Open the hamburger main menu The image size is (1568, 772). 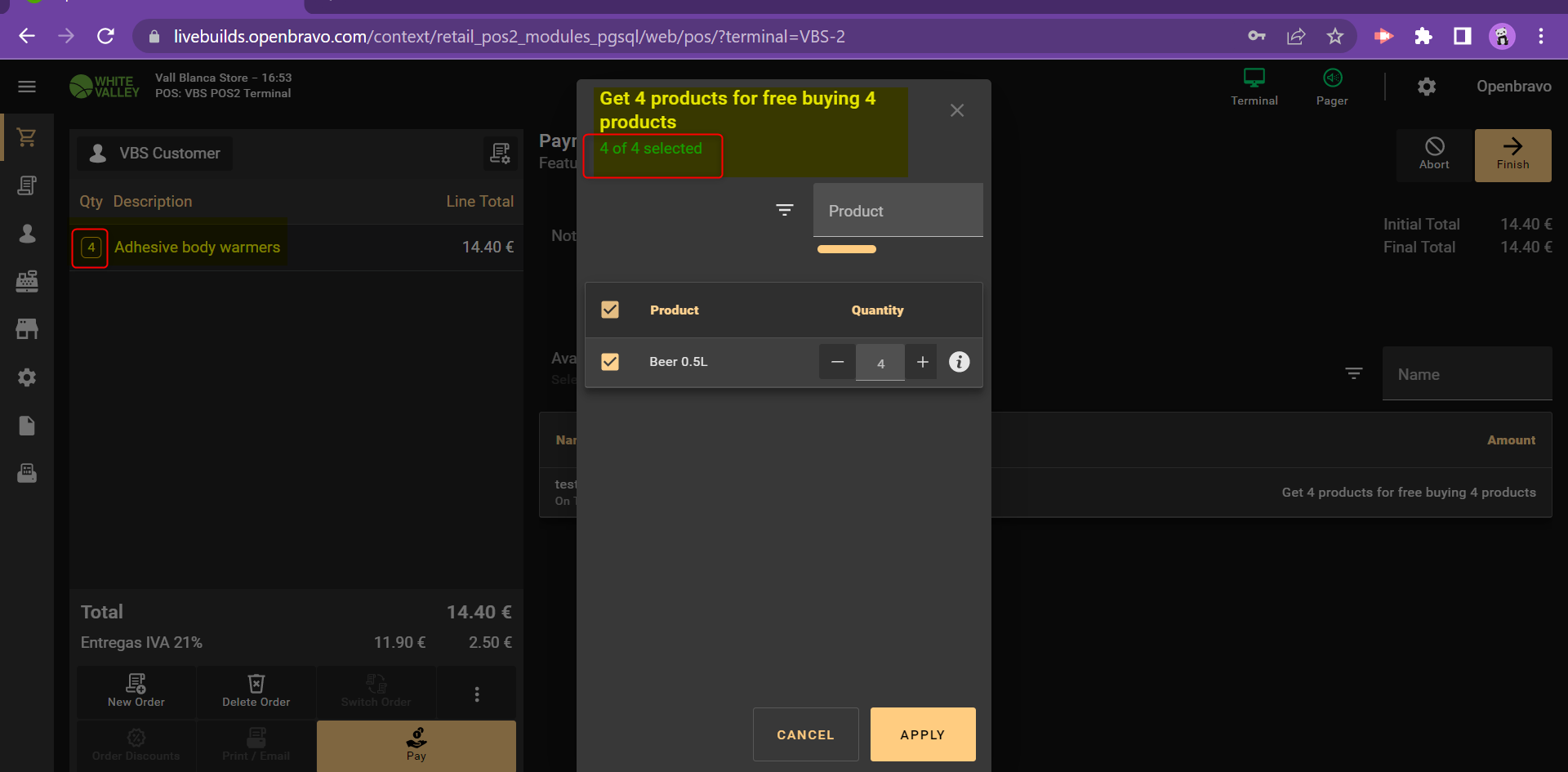[x=27, y=87]
